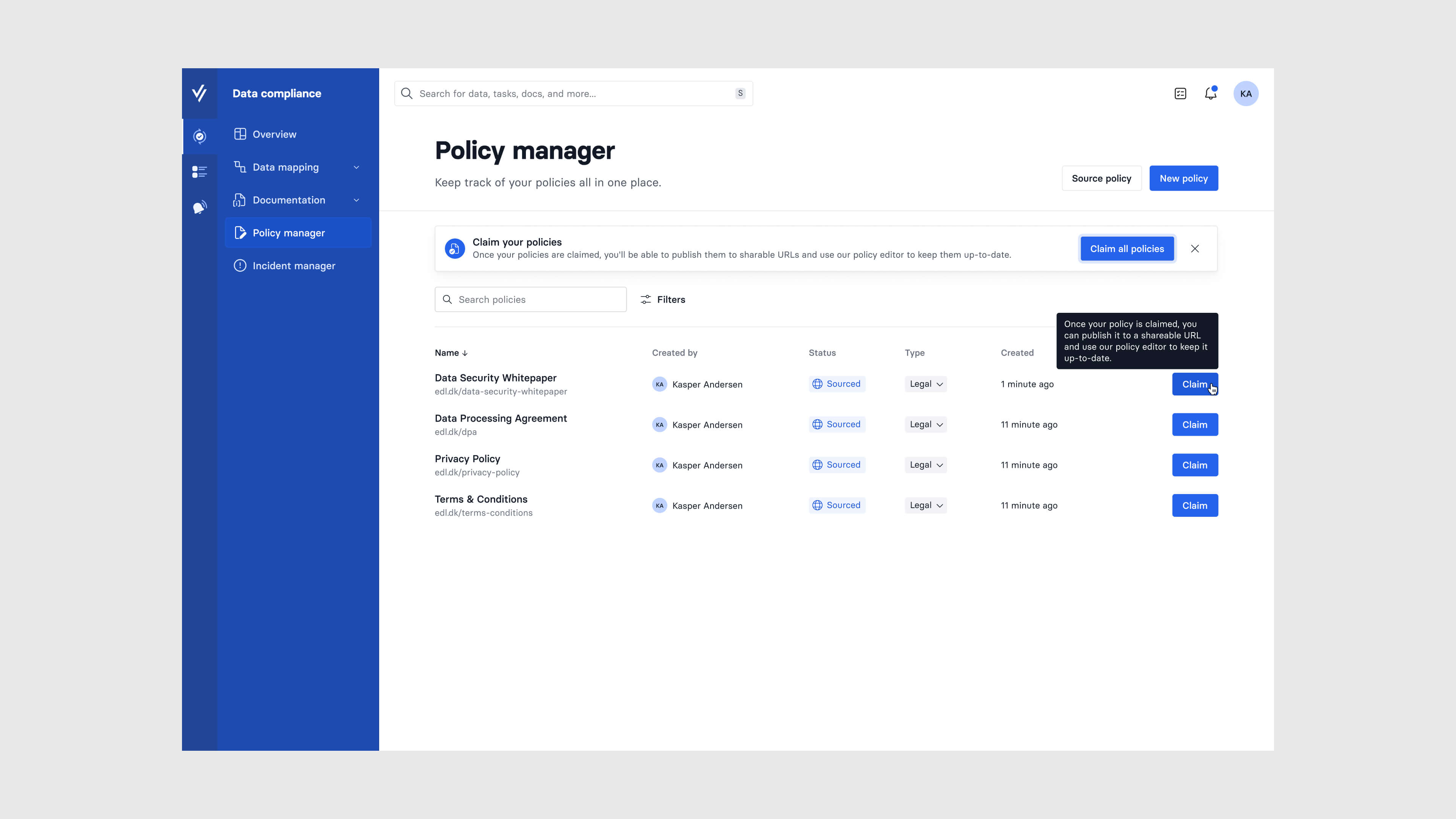Sort policies by Name column

coord(450,353)
